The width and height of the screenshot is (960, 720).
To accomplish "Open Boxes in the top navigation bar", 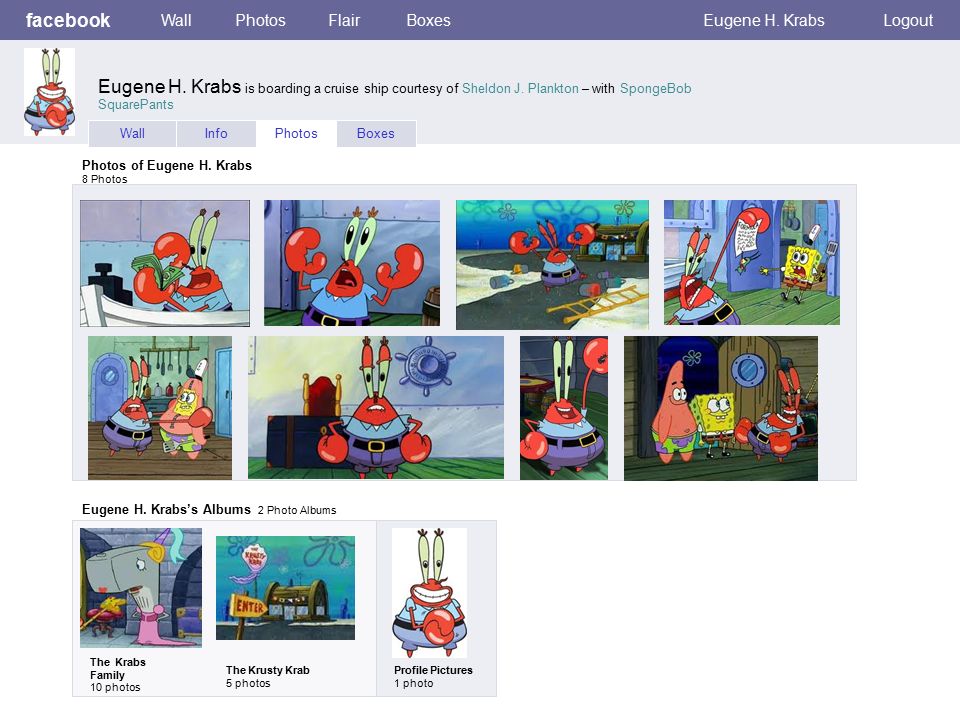I will [x=429, y=20].
